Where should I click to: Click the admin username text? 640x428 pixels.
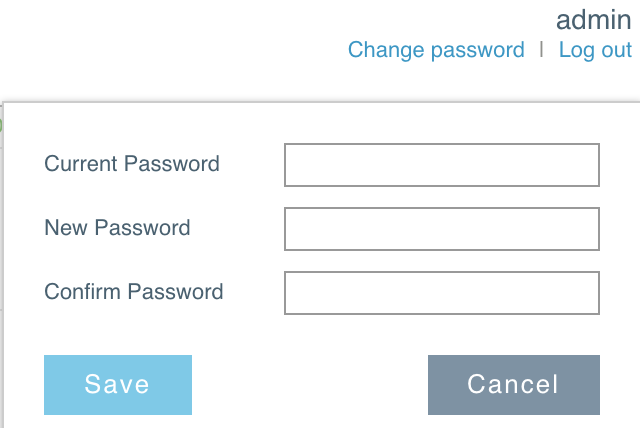coord(593,20)
